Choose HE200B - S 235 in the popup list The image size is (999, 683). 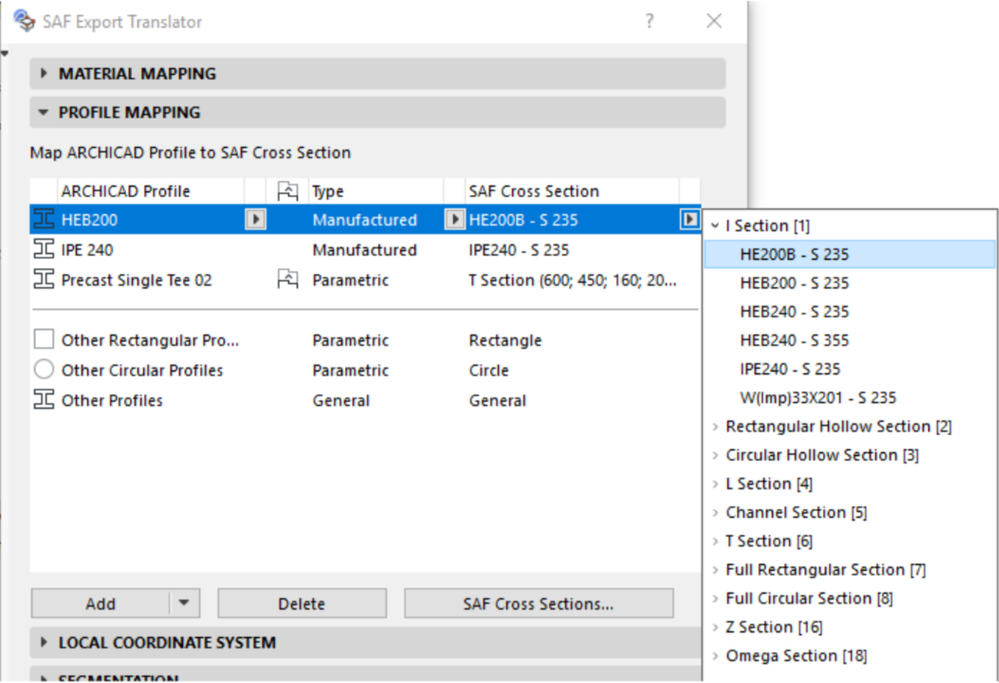tap(850, 254)
